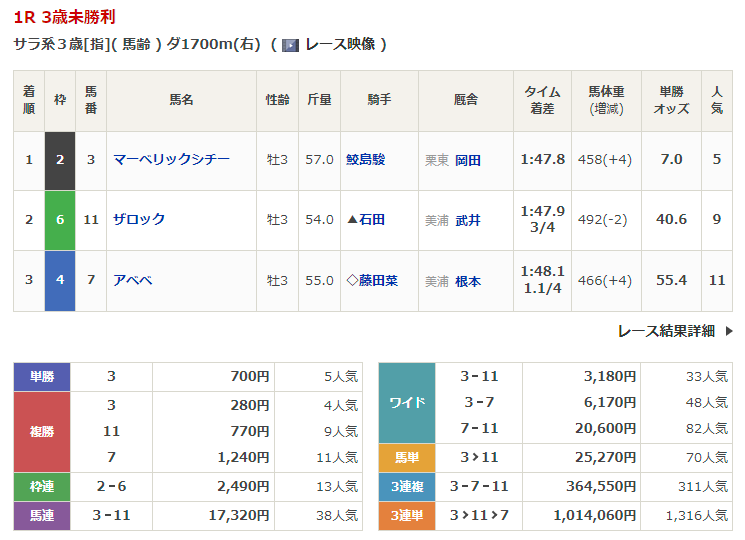Click the race video film icon
Image resolution: width=745 pixels, height=540 pixels.
[x=290, y=45]
